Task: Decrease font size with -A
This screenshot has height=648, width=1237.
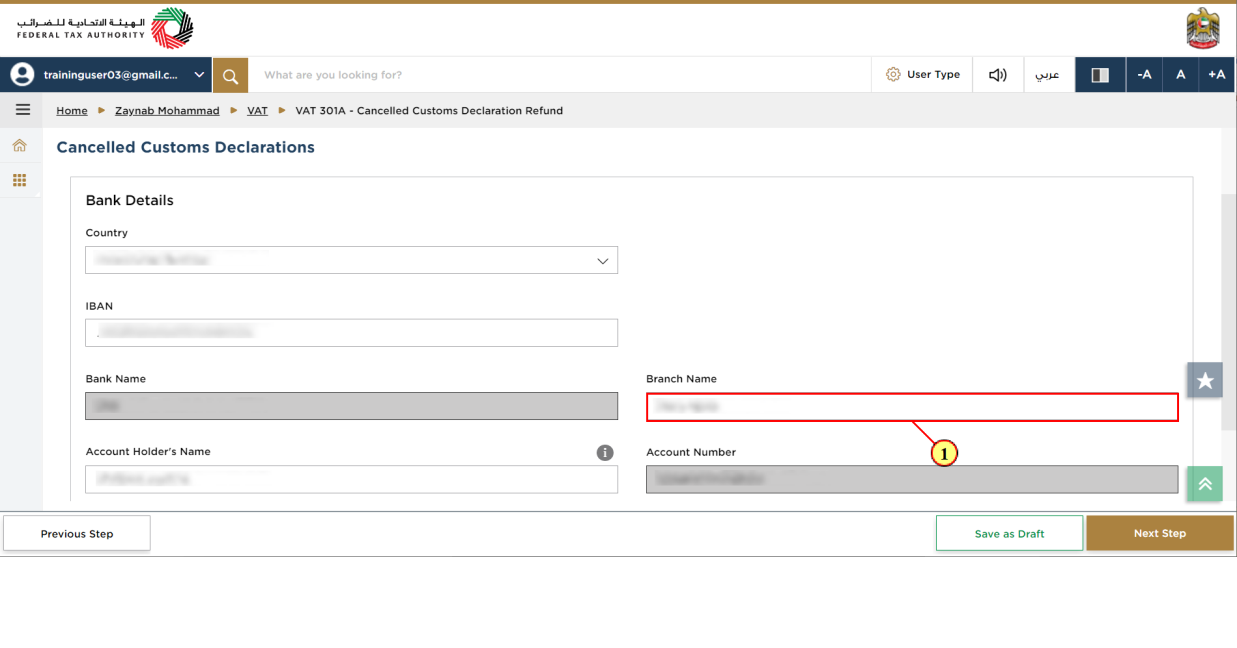Action: click(1144, 75)
